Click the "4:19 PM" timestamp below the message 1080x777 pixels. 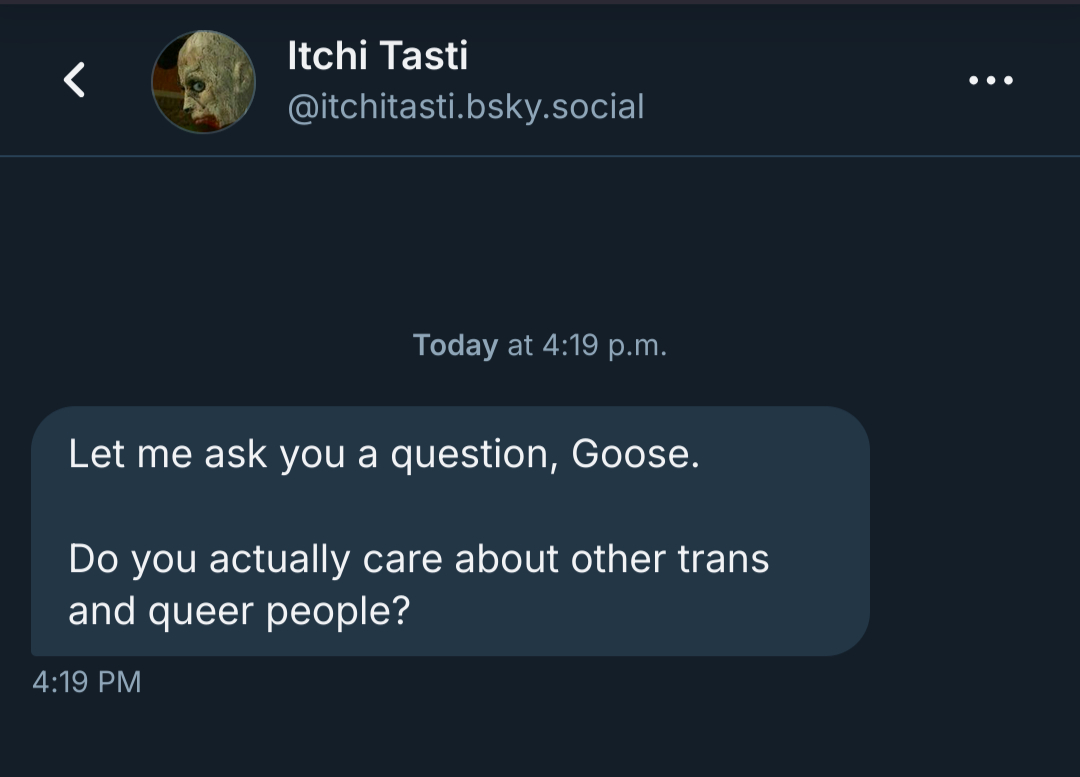tap(87, 682)
